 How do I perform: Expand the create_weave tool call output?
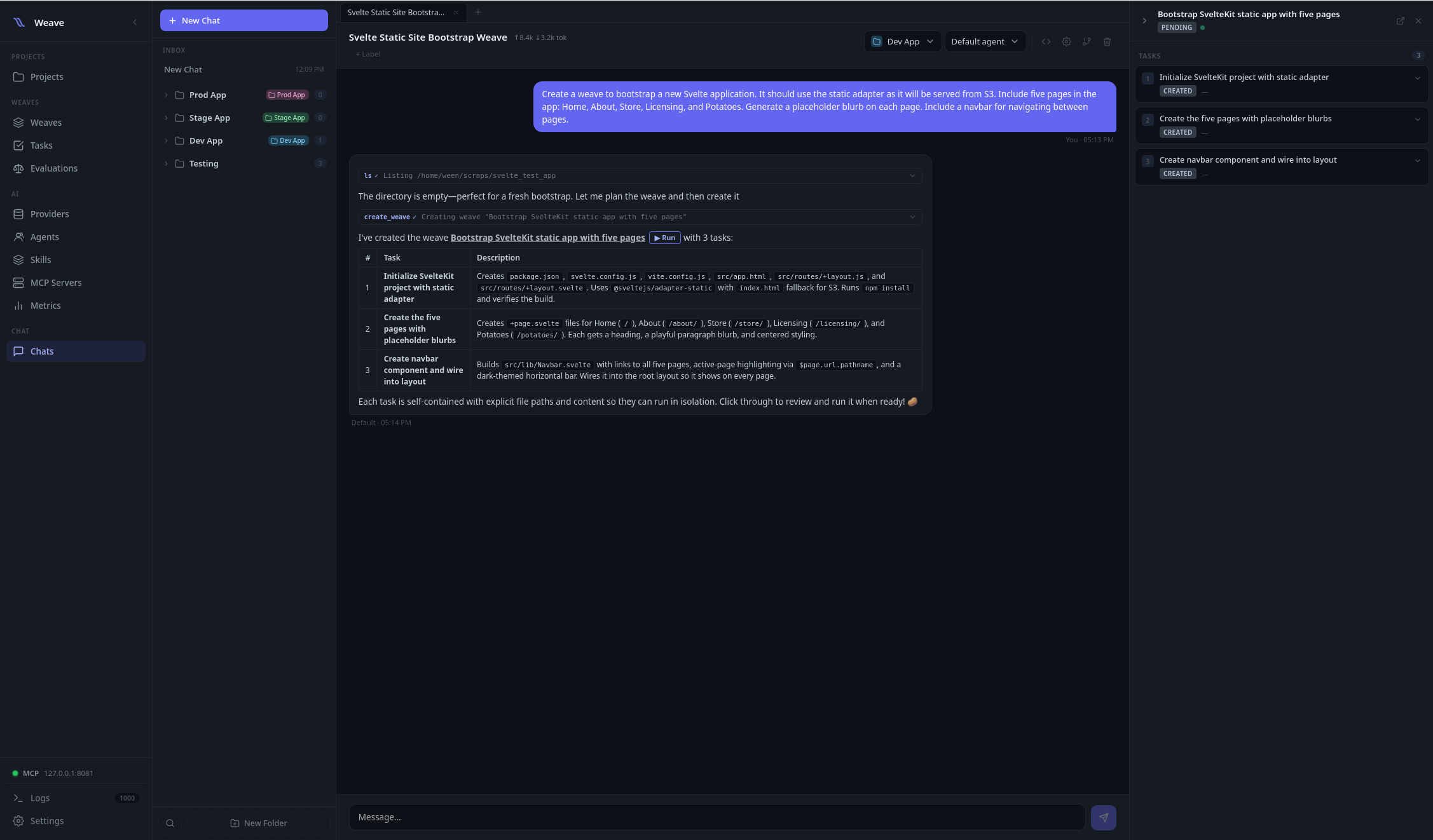pyautogui.click(x=912, y=217)
